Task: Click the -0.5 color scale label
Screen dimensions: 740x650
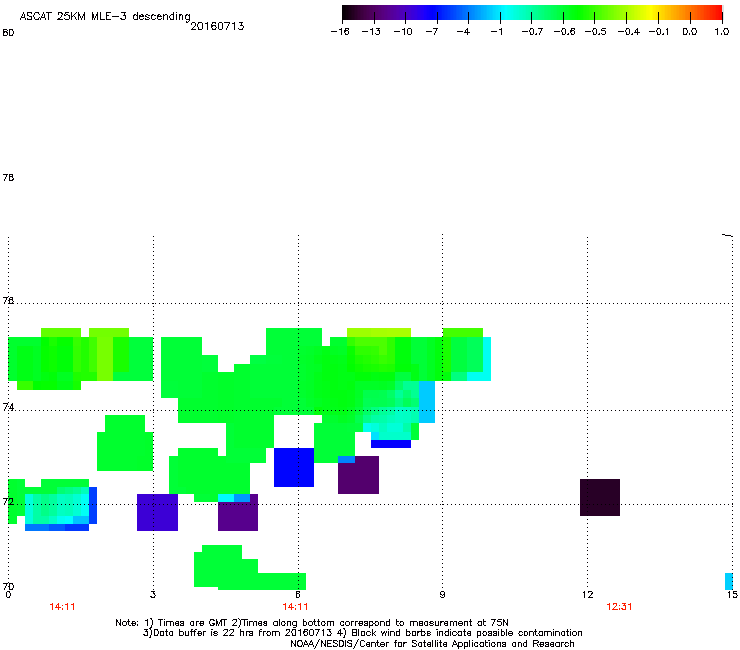Action: (596, 32)
